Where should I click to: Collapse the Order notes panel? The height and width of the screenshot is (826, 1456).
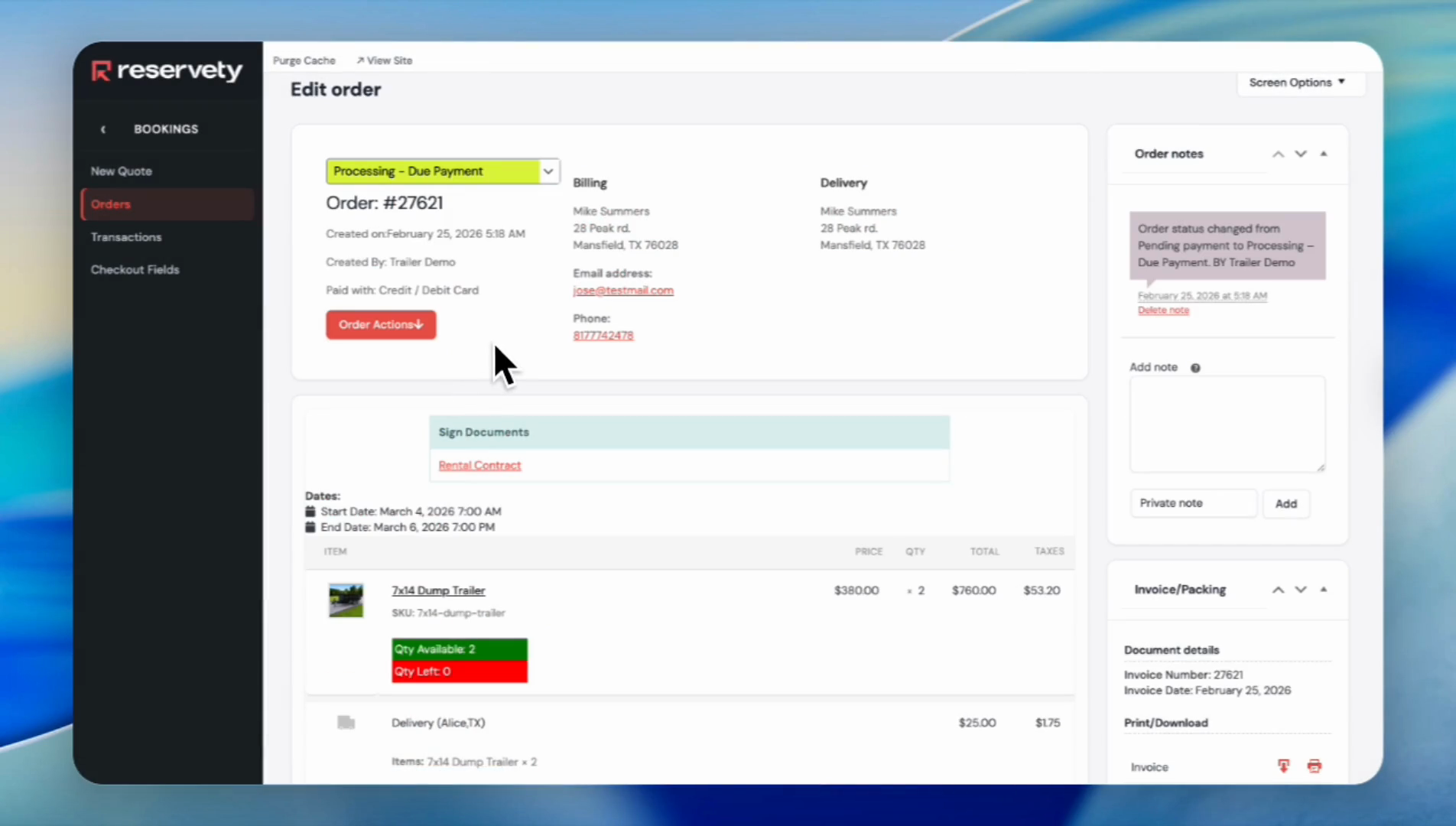pyautogui.click(x=1323, y=153)
